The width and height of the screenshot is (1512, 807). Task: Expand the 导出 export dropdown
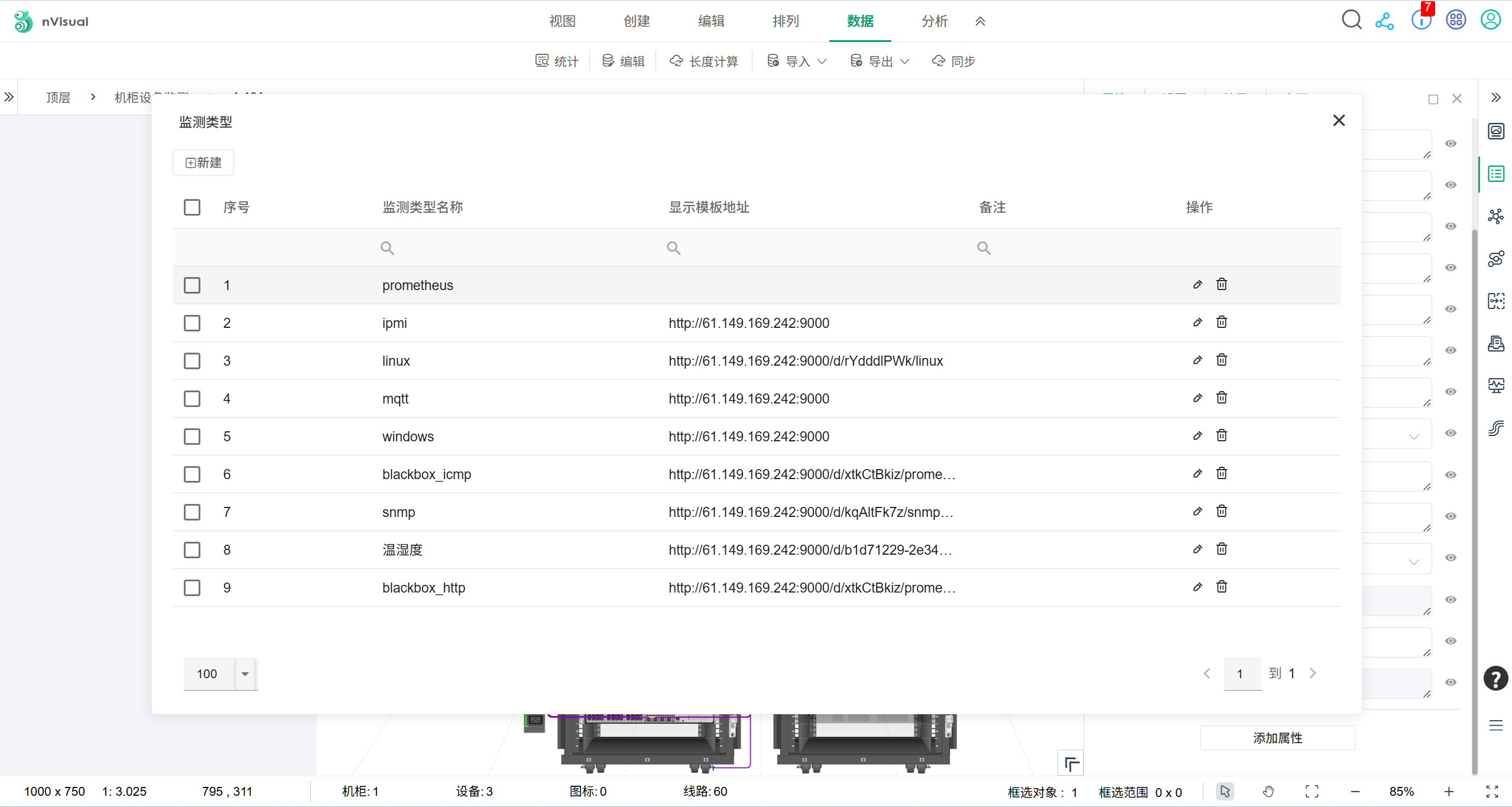(880, 61)
